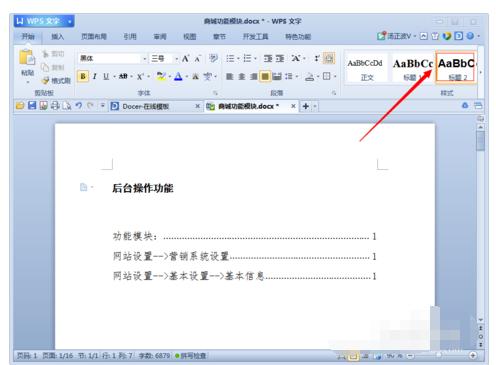The height and width of the screenshot is (365, 496).
Task: Switch to the 页面布局 ribbon tab
Action: coord(94,36)
